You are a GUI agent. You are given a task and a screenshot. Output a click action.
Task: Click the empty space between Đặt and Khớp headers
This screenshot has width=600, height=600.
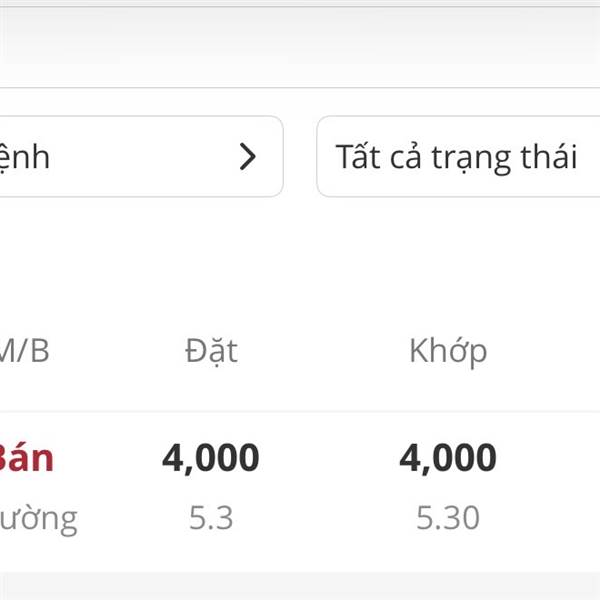(325, 351)
